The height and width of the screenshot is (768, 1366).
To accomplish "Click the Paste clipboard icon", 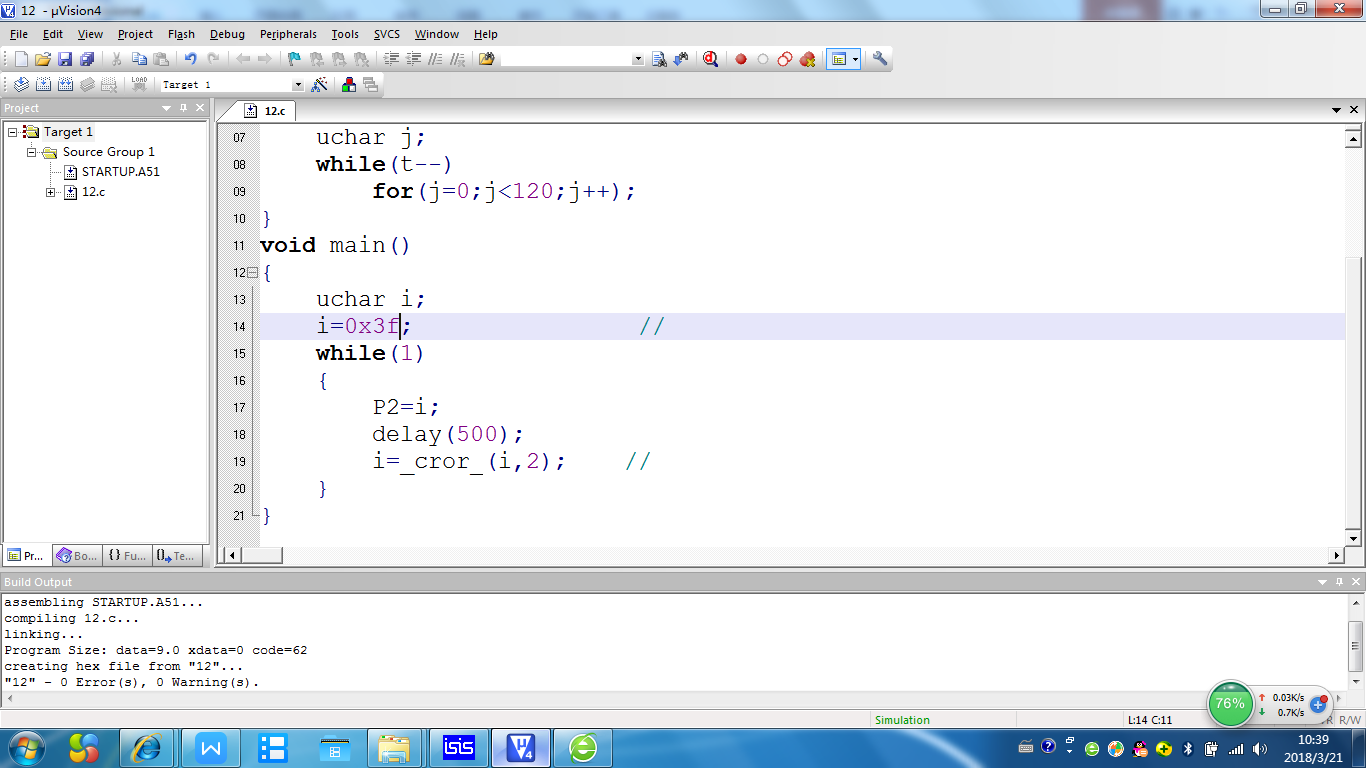I will (161, 59).
